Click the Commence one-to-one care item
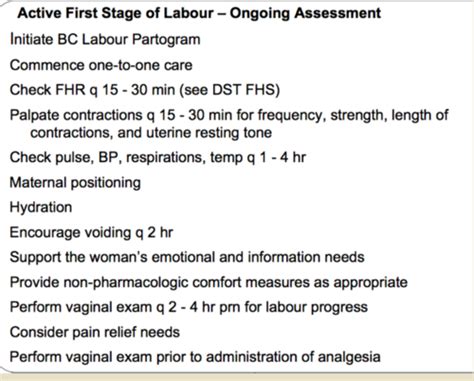 coord(101,65)
